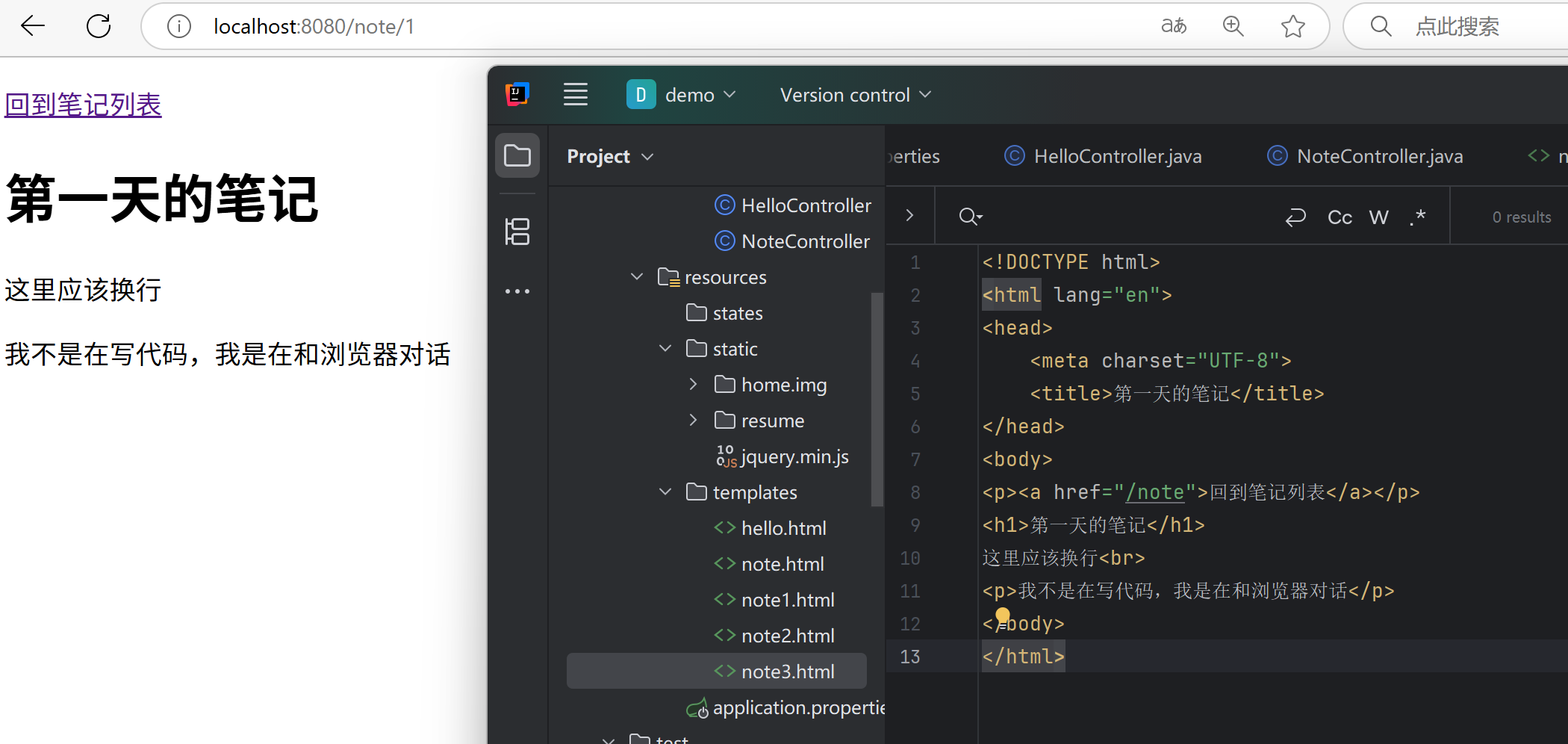Expand the replace field chevron in find bar
This screenshot has height=744, width=1568.
(x=909, y=216)
